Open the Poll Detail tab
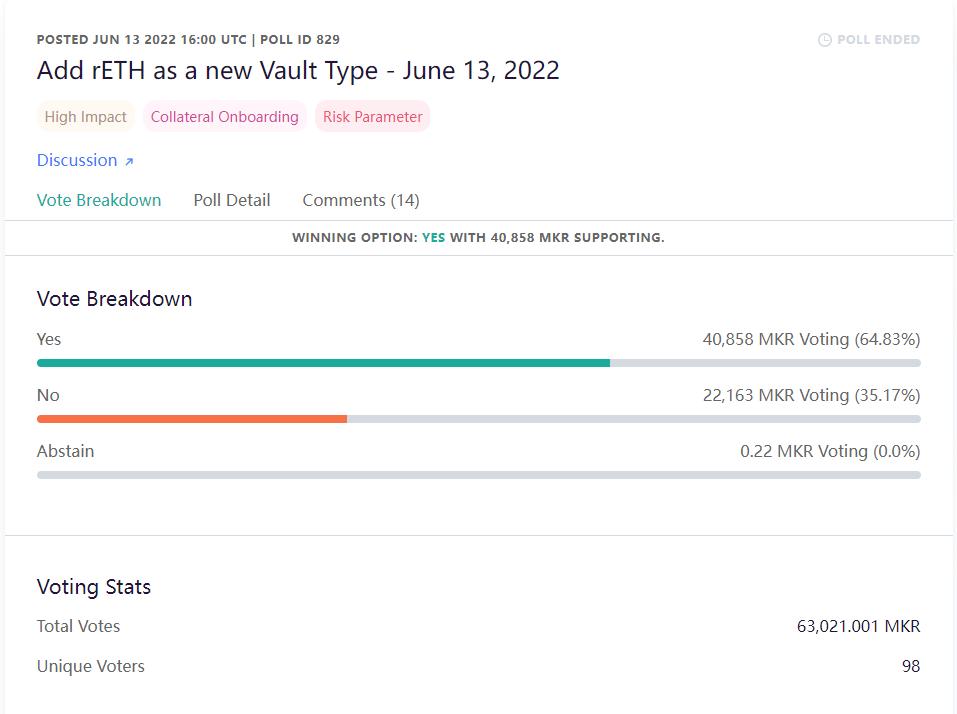This screenshot has width=957, height=714. click(x=232, y=200)
